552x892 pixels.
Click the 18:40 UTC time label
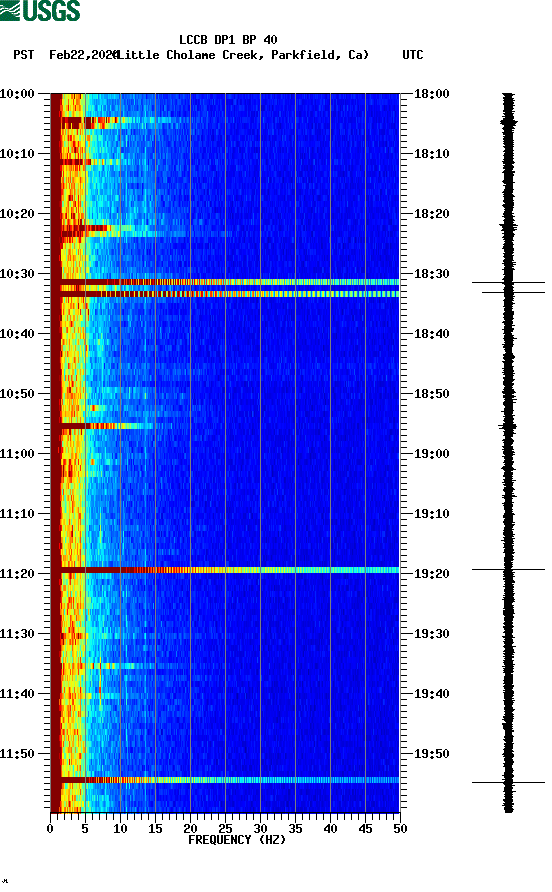(x=432, y=334)
